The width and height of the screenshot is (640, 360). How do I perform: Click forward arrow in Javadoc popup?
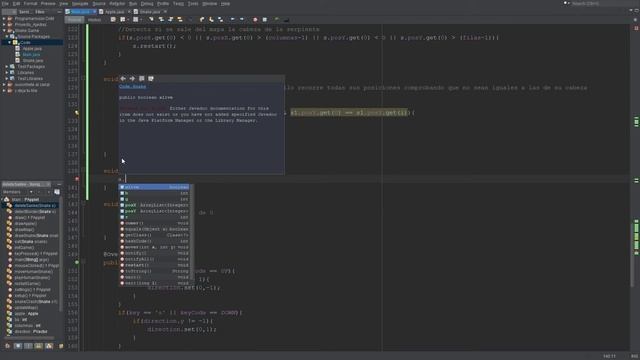[132, 78]
